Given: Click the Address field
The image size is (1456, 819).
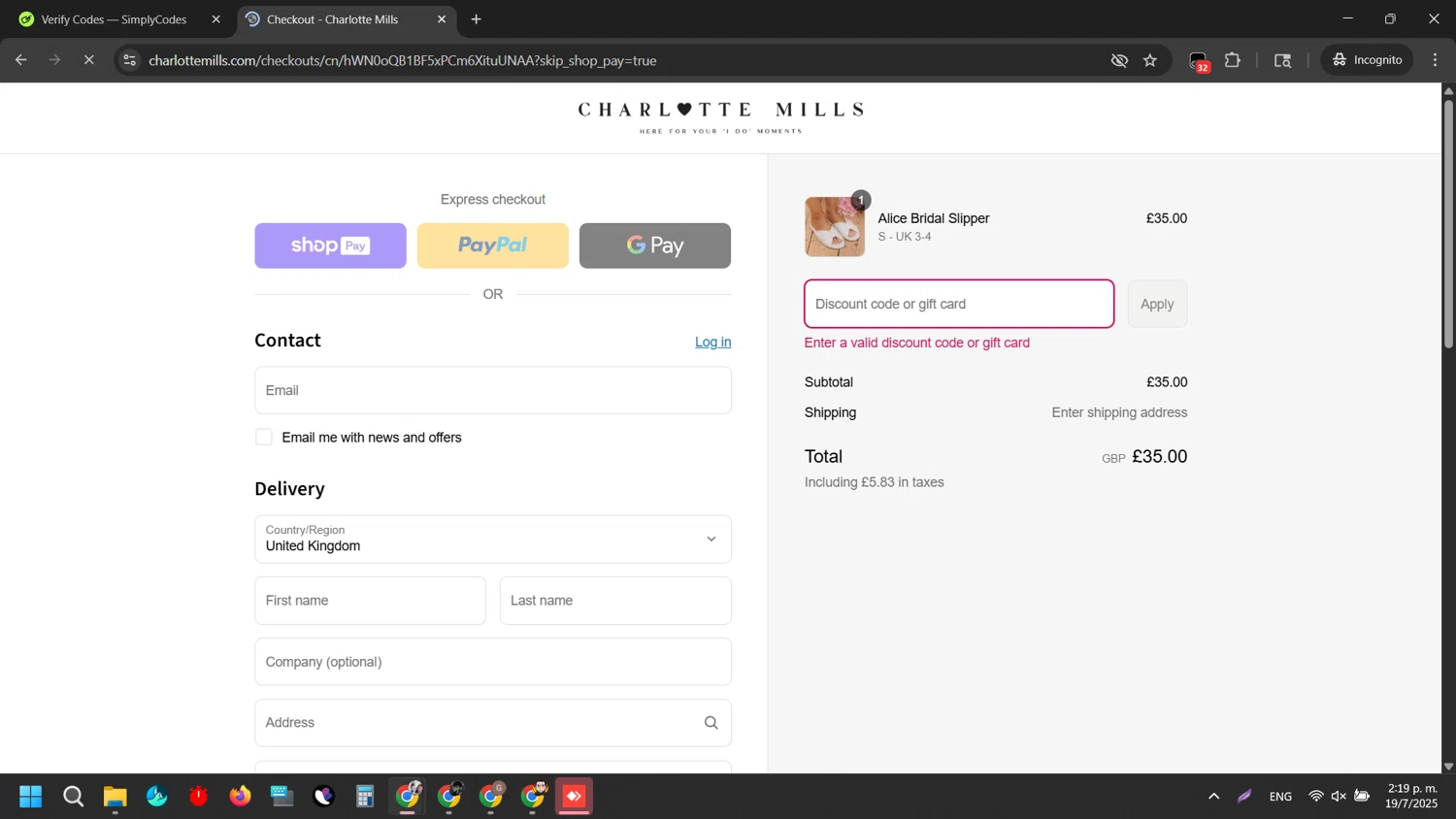Looking at the screenshot, I should pos(493,723).
